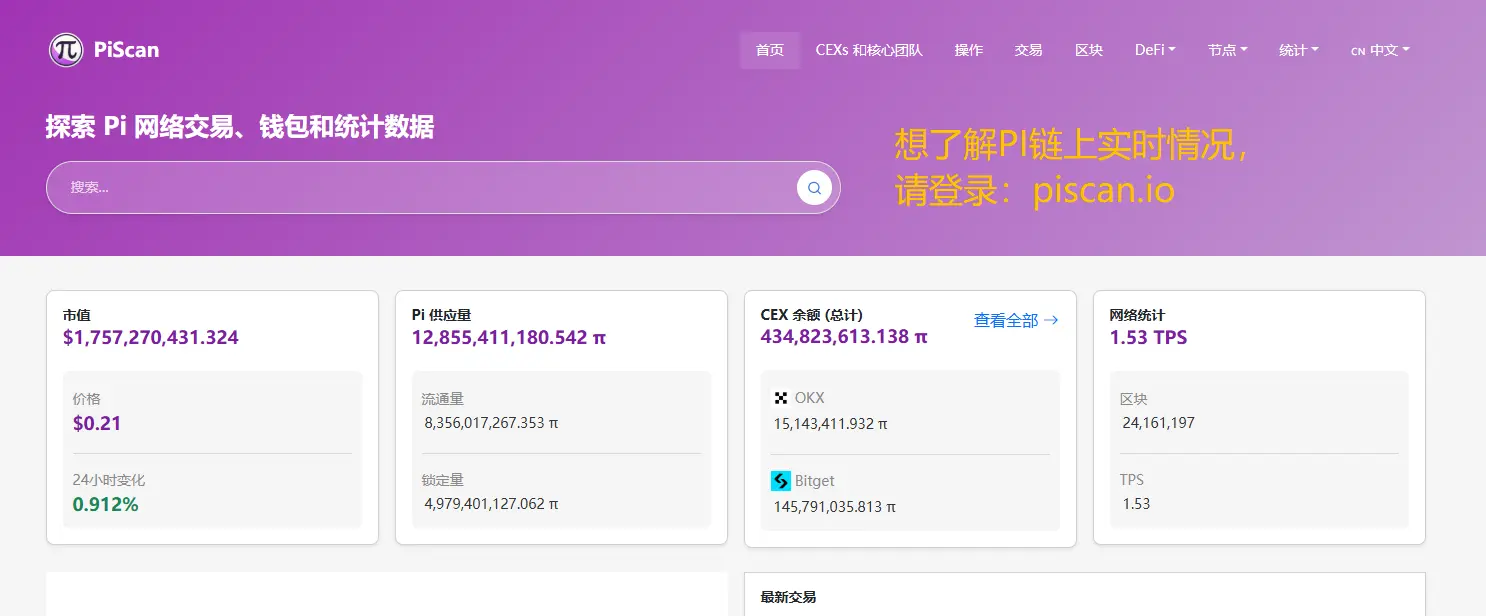Click the headline 探索 Pi 网络交易
The width and height of the screenshot is (1486, 616).
tap(240, 127)
